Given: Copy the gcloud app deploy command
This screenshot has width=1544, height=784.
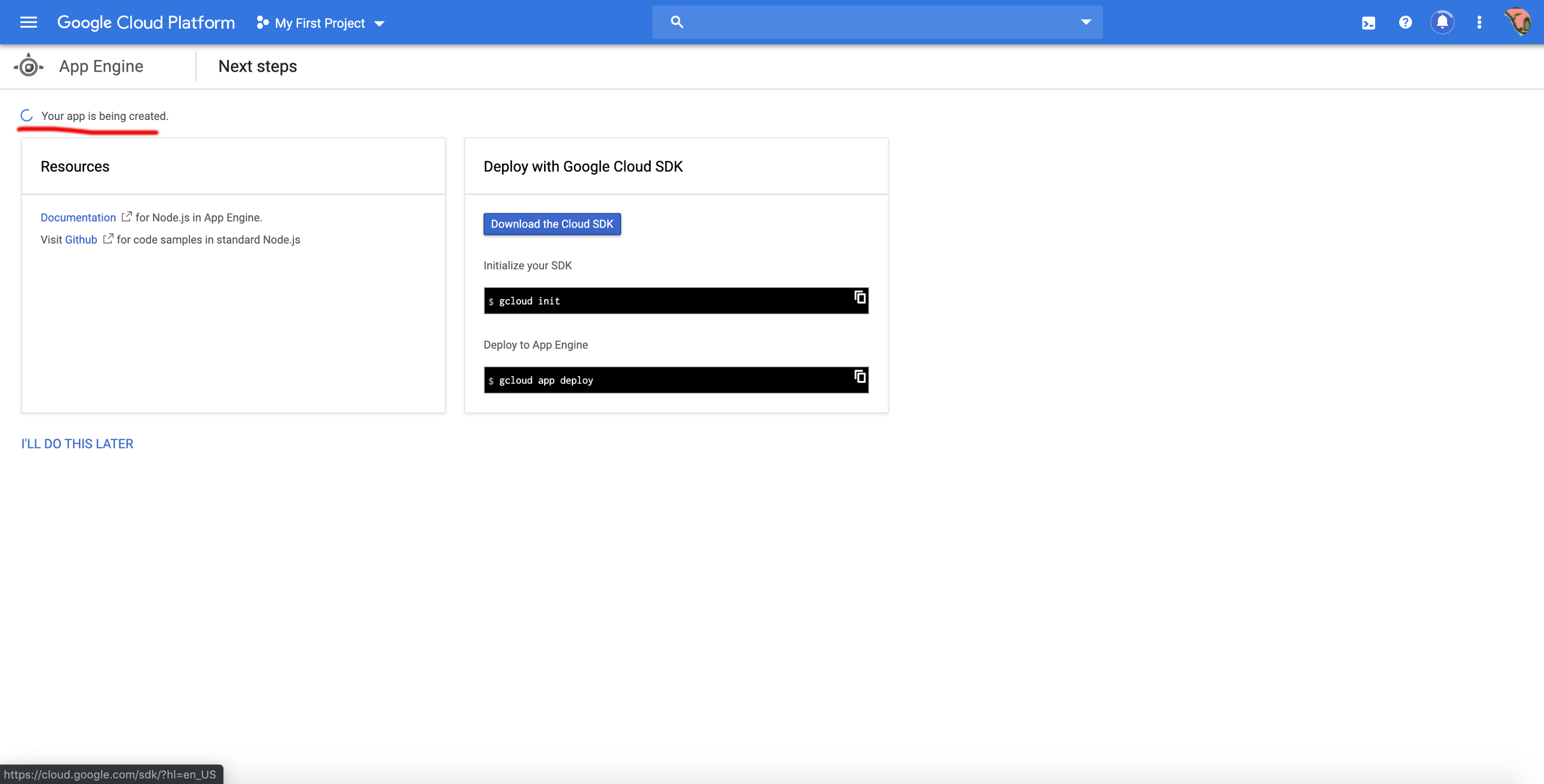Looking at the screenshot, I should pyautogui.click(x=859, y=376).
